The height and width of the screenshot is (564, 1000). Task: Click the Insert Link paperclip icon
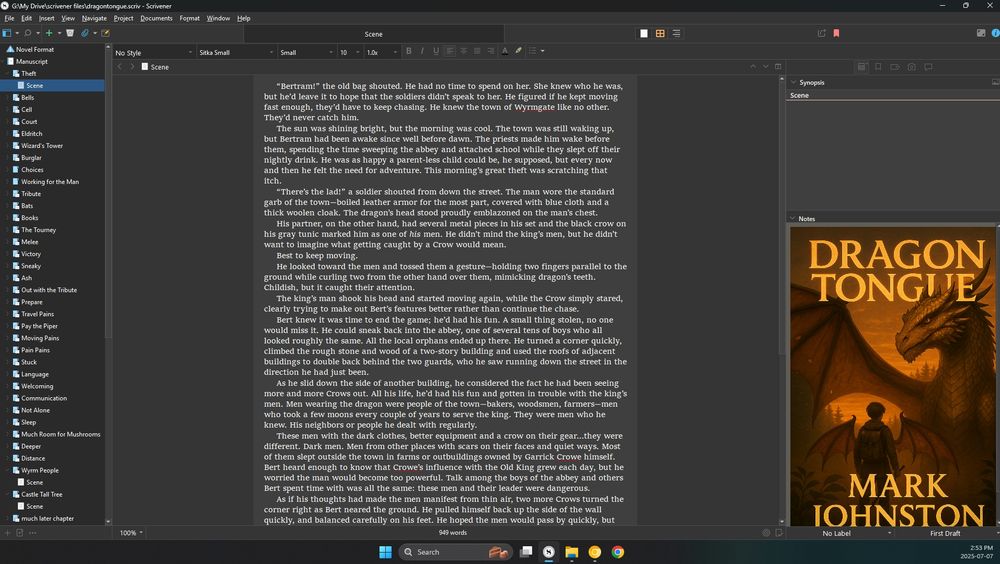[85, 33]
